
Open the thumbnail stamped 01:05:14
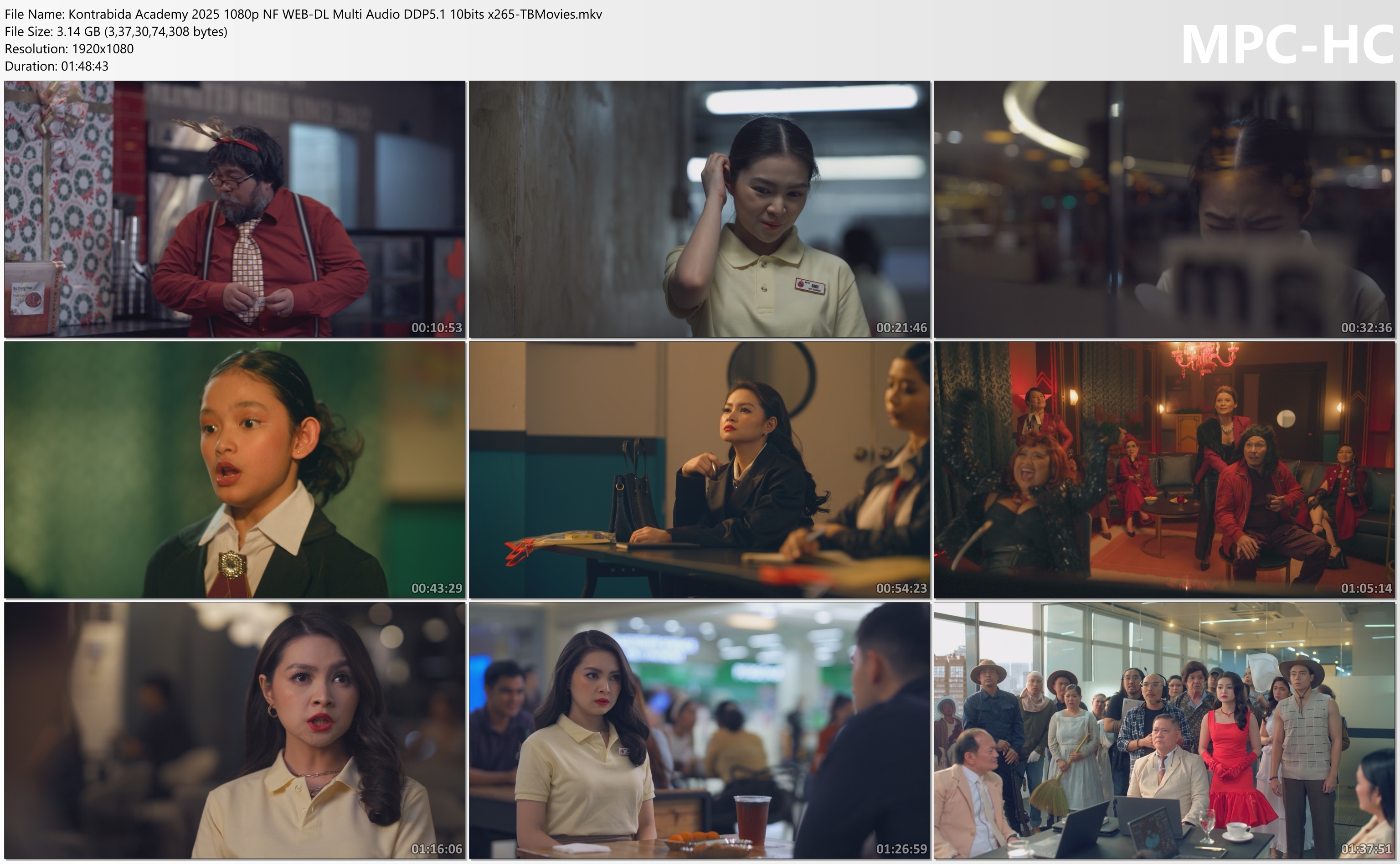pos(1164,470)
